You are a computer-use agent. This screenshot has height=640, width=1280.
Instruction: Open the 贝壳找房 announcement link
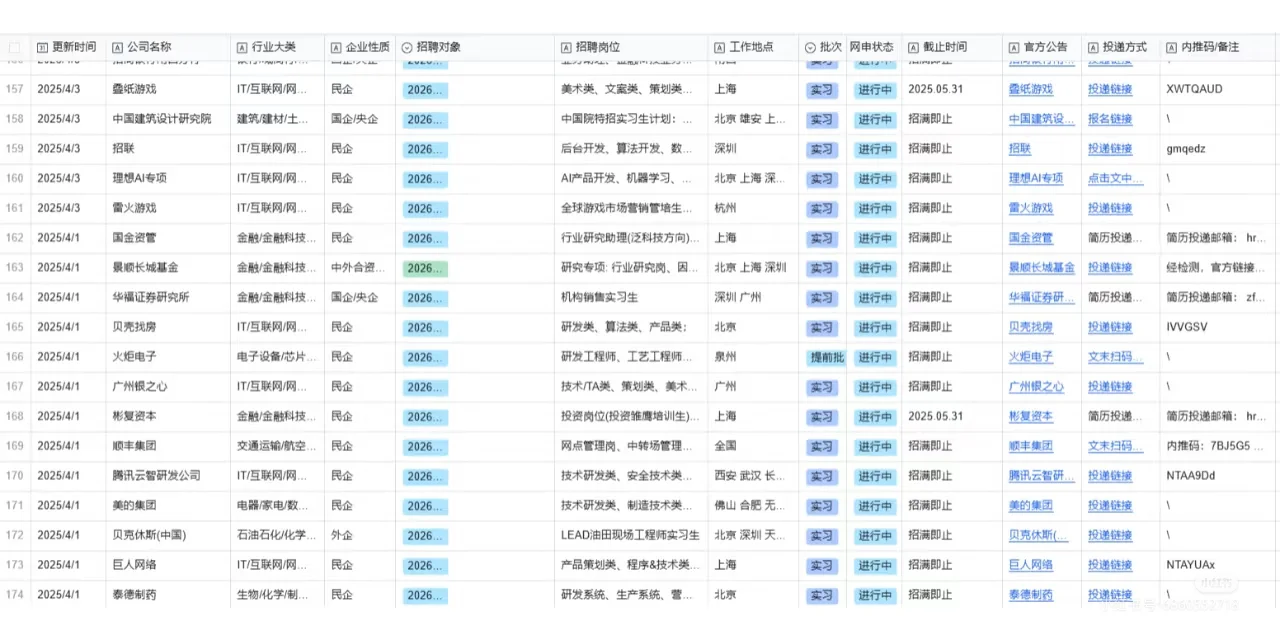tap(1030, 327)
